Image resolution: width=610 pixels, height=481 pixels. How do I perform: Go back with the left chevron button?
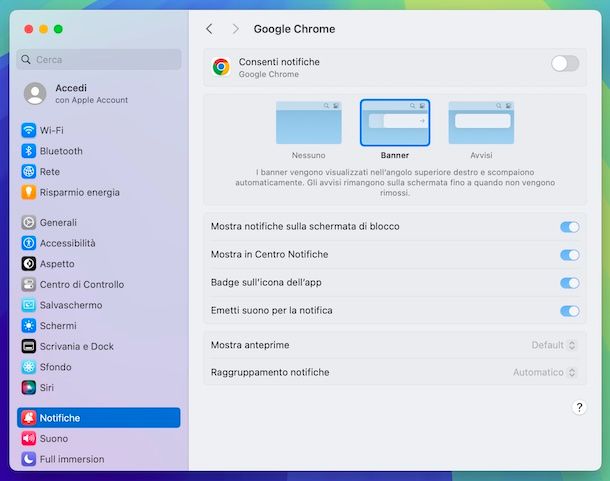click(209, 29)
